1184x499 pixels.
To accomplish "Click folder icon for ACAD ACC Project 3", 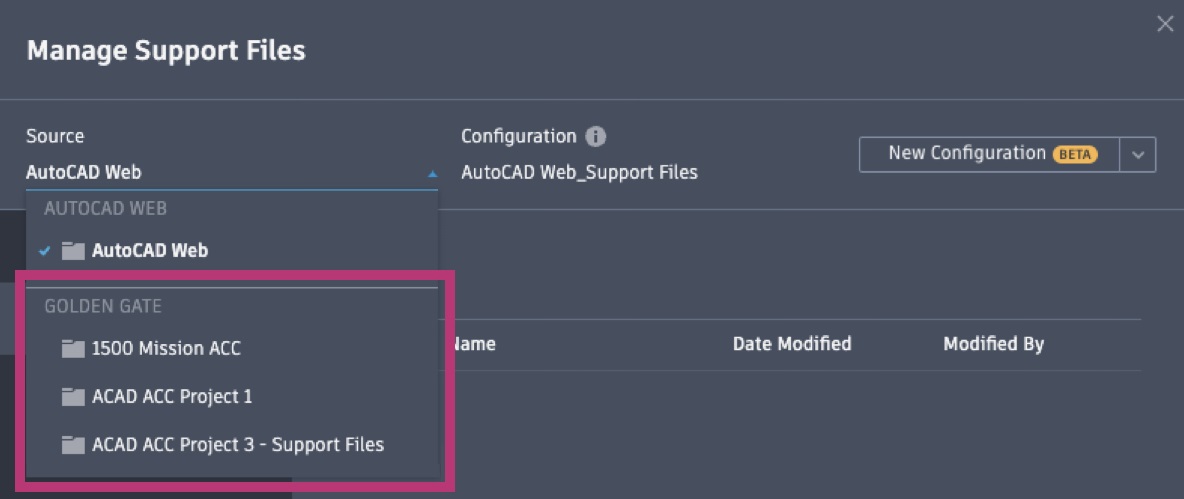I will click(73, 445).
